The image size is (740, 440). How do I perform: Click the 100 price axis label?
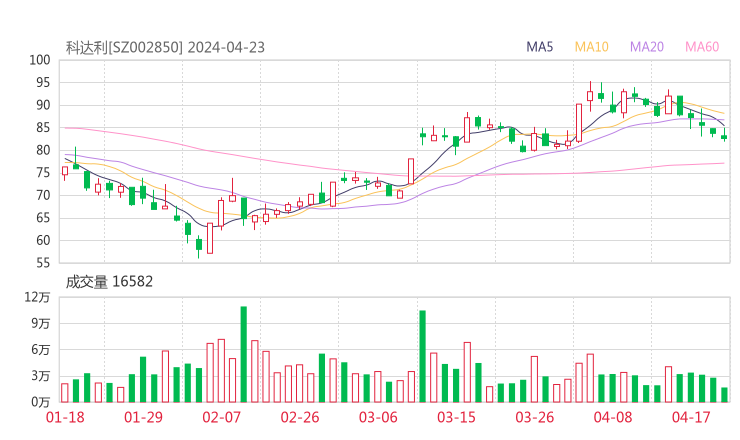[40, 60]
